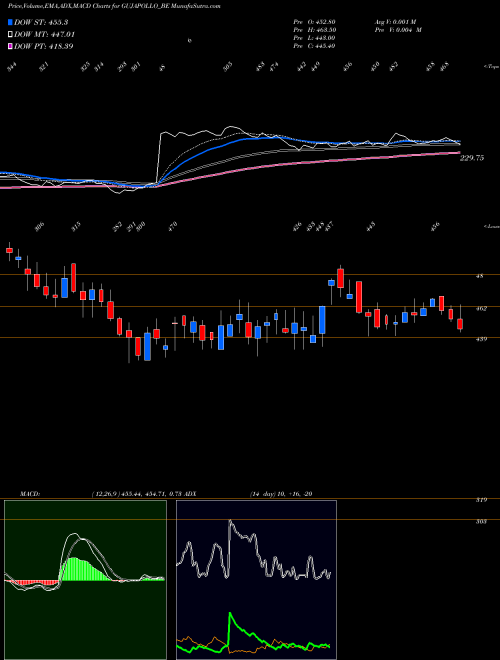Click the 'Pre L: 443.00' low value
Viewport: 500px width, 660px height.
[x=314, y=38]
